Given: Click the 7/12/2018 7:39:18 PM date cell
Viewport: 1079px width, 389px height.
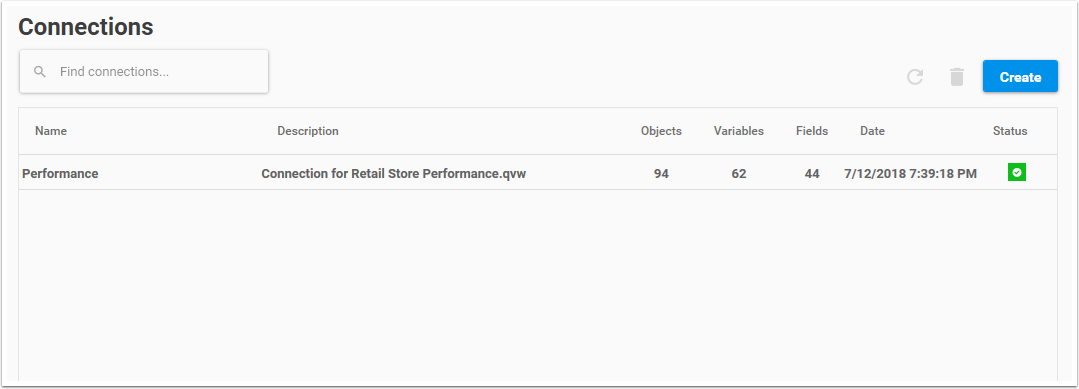Looking at the screenshot, I should [910, 174].
